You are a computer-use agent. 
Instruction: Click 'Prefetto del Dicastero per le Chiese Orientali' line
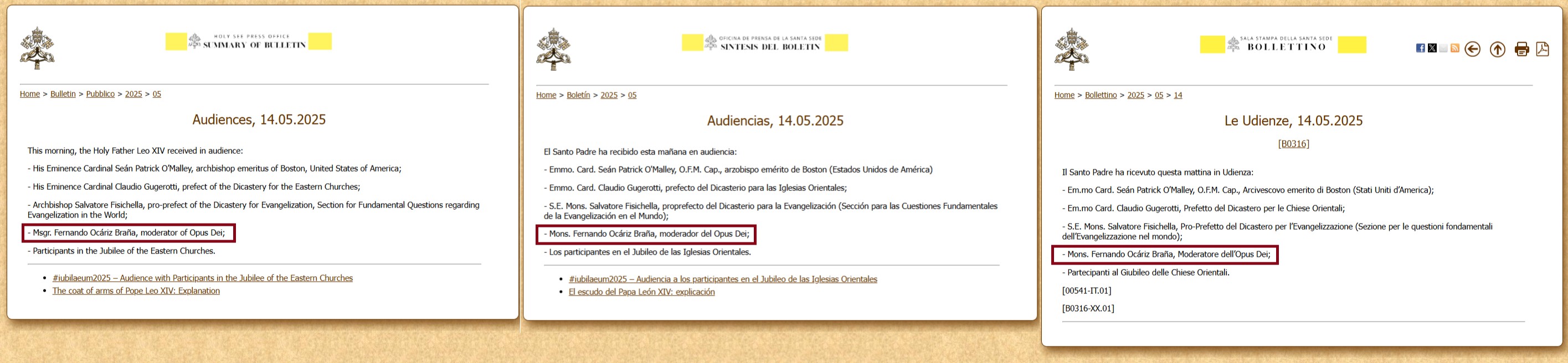point(1204,208)
